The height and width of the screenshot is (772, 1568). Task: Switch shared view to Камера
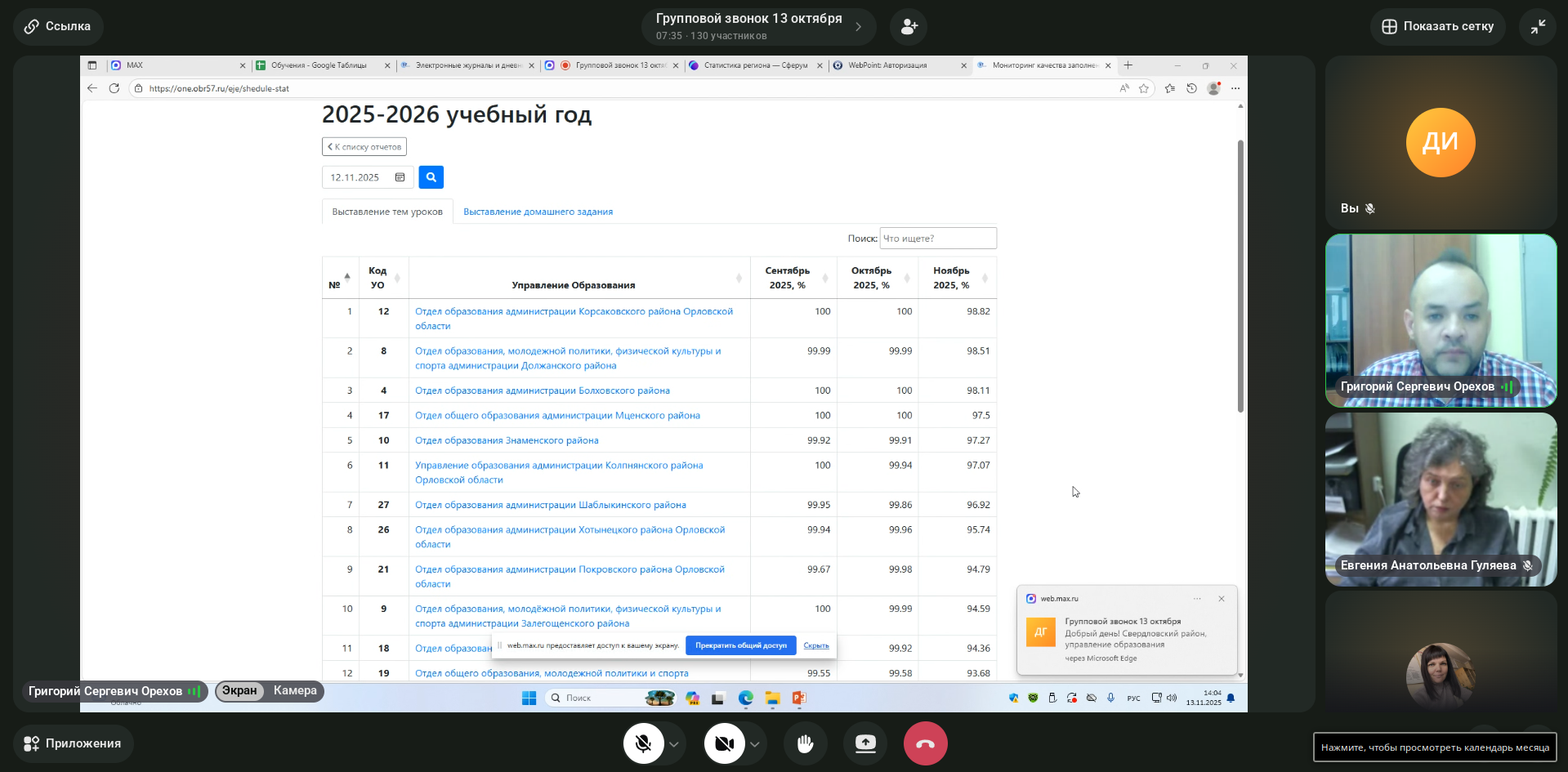click(x=295, y=691)
